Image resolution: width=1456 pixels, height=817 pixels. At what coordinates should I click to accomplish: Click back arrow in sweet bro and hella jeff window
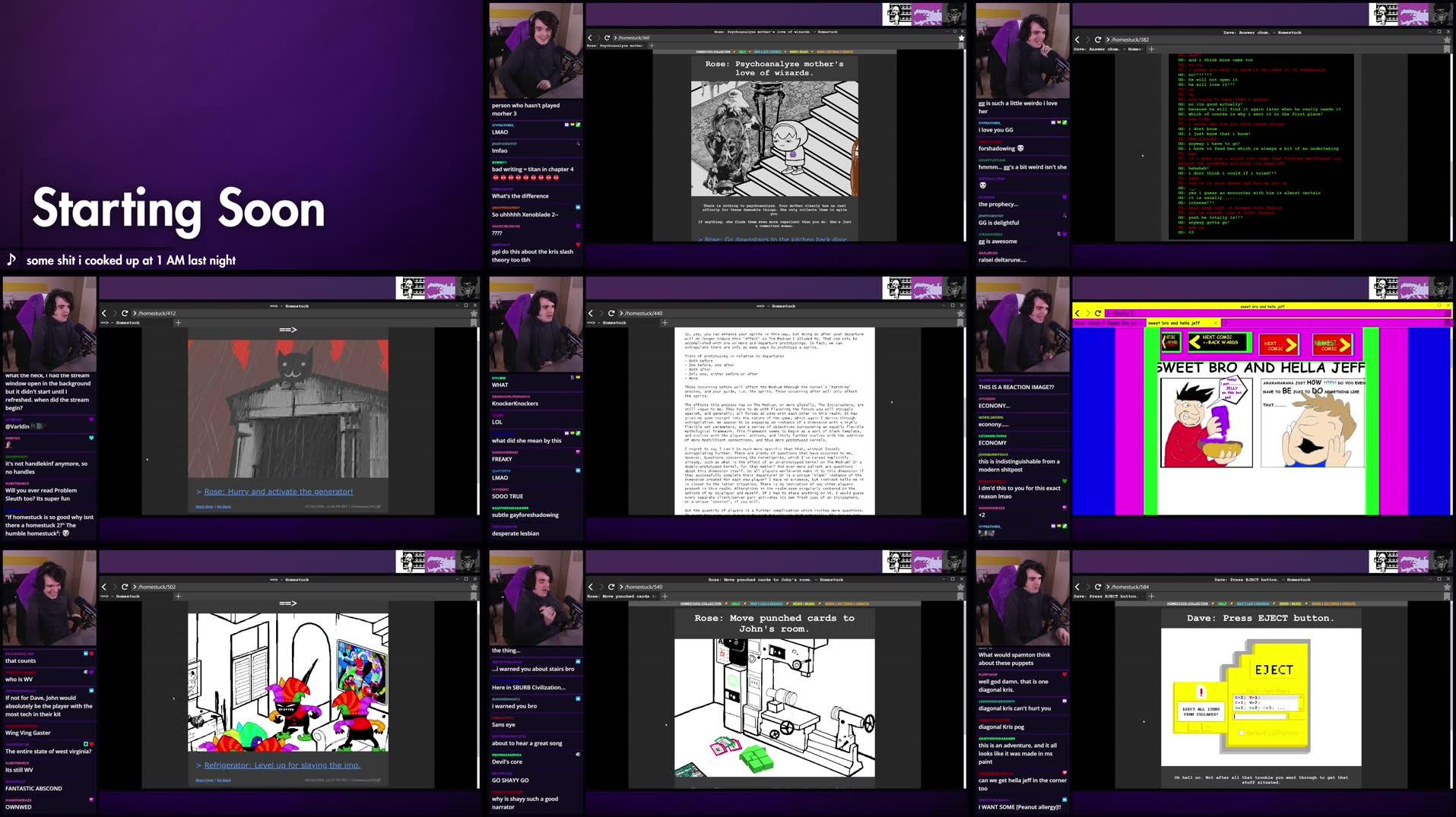(x=1077, y=313)
